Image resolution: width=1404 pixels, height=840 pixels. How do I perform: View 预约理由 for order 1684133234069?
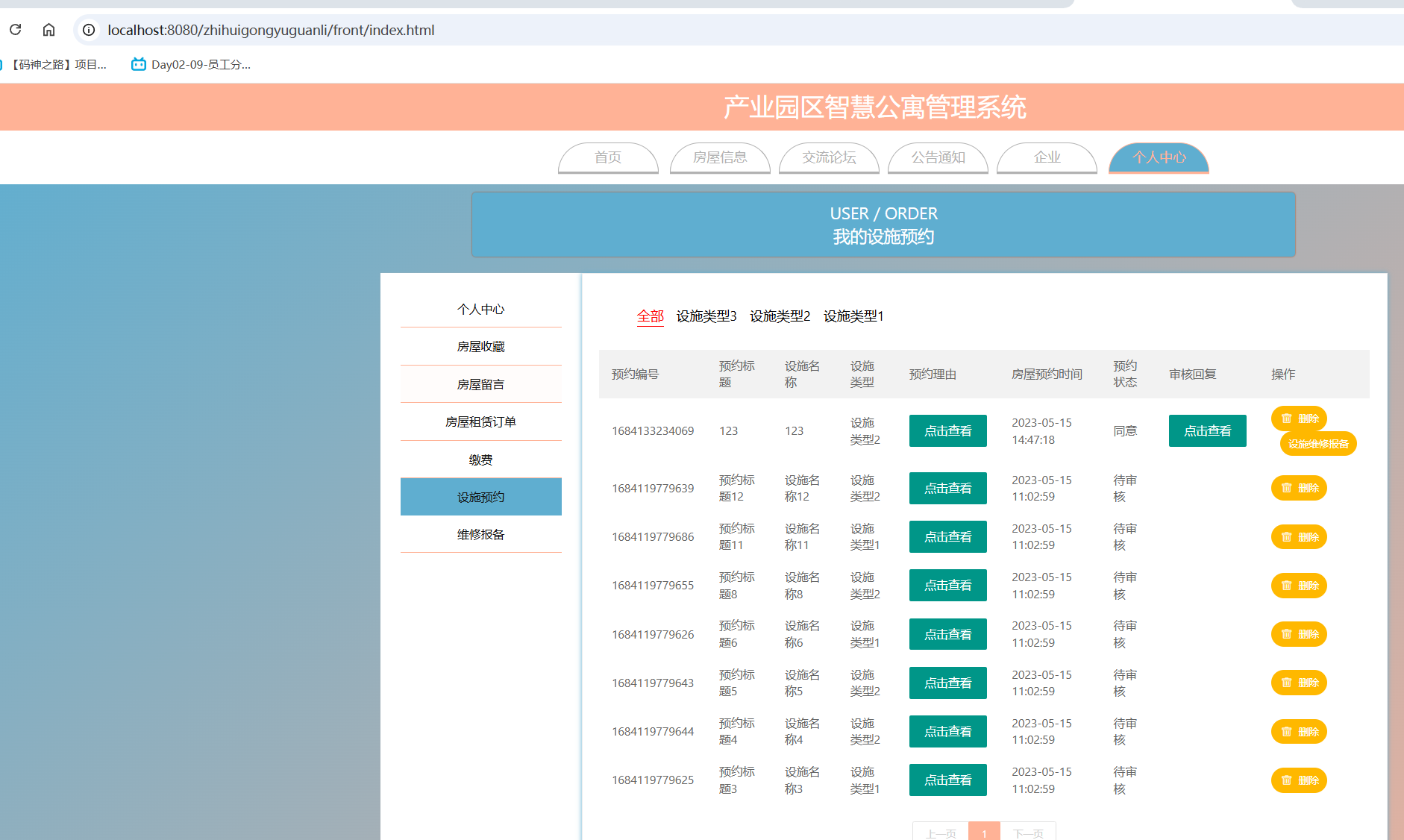[948, 431]
